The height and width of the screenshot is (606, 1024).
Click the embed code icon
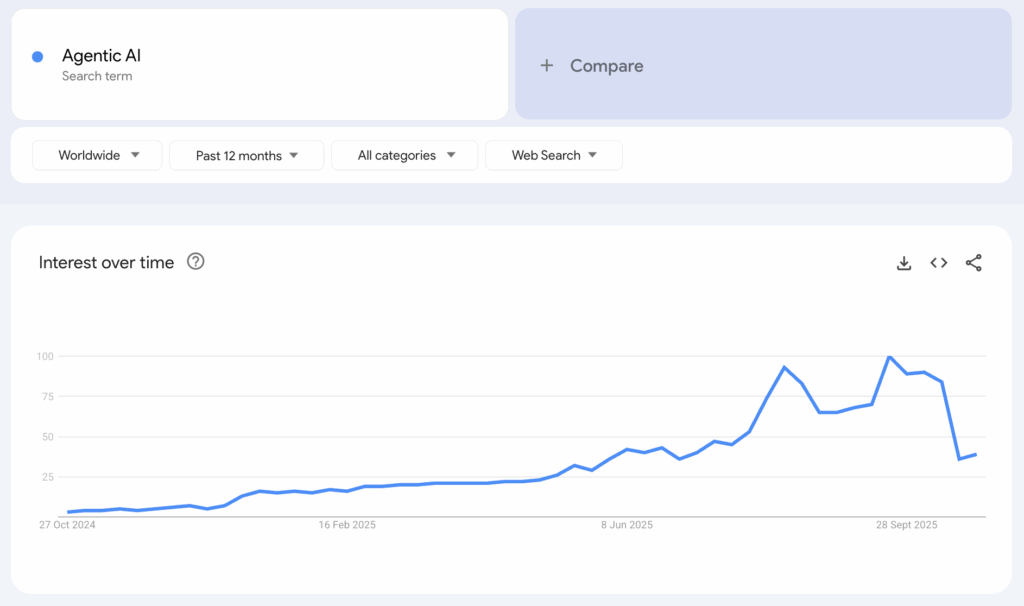coord(938,263)
